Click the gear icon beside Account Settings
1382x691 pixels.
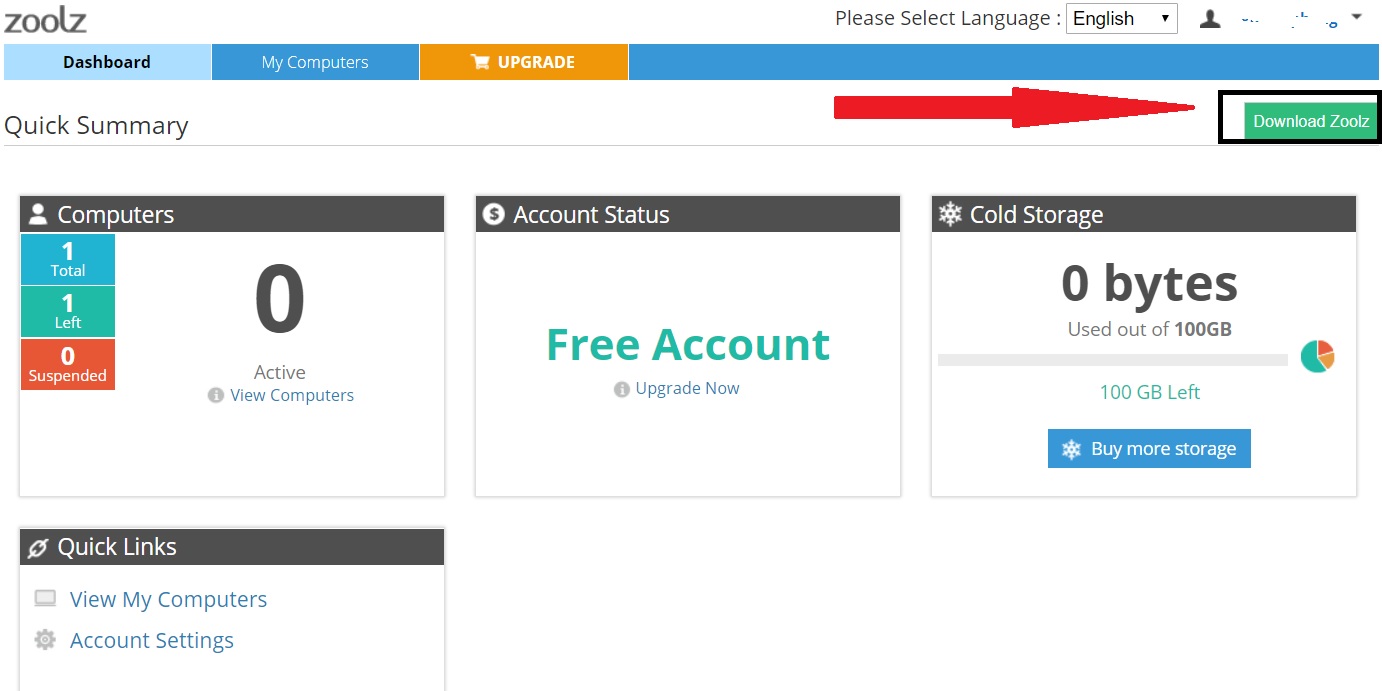pos(45,640)
